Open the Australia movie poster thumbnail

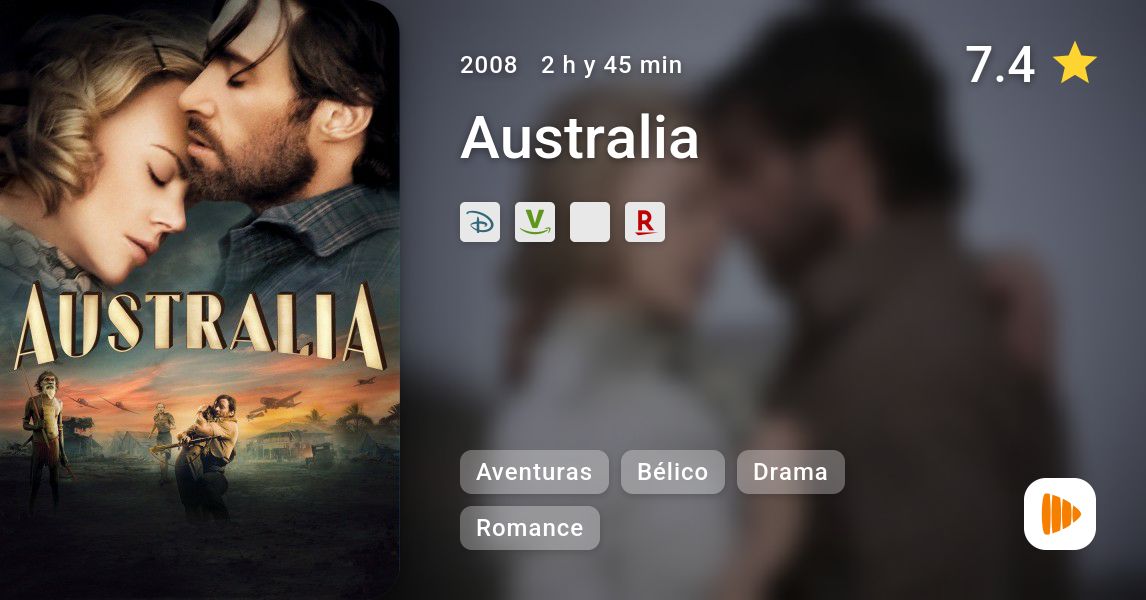point(200,300)
